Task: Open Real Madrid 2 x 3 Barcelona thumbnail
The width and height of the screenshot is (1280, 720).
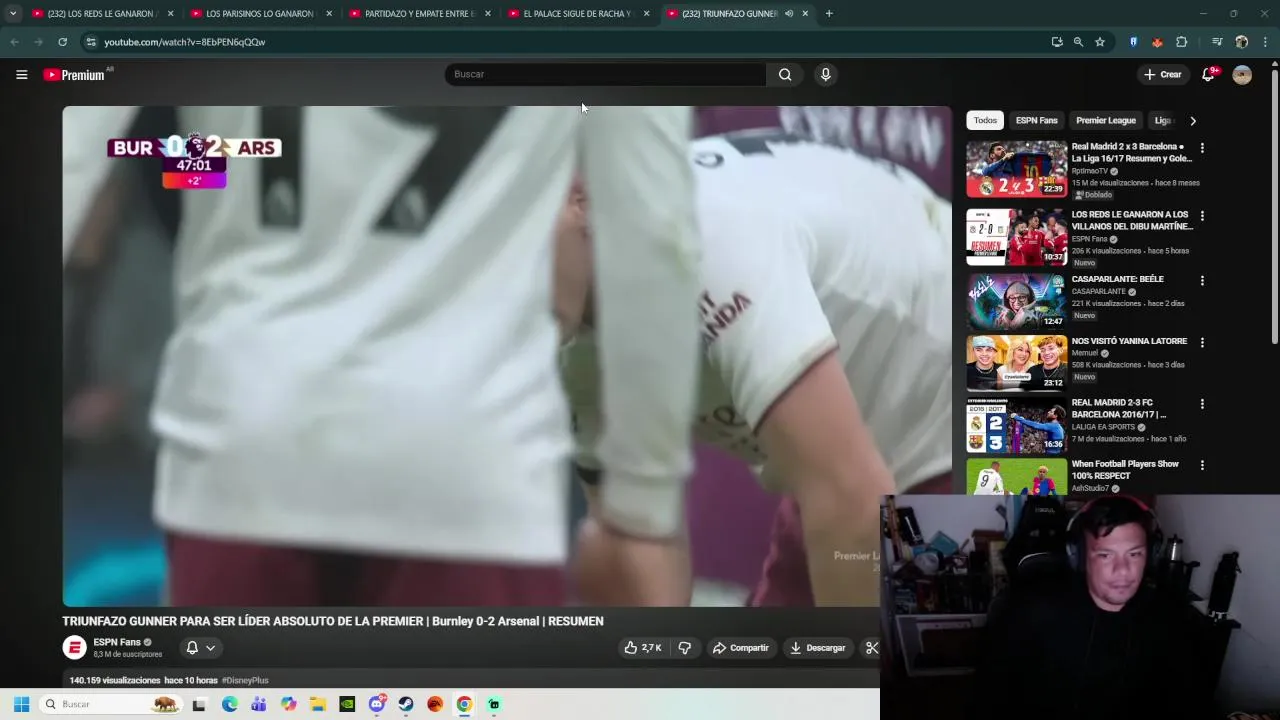Action: (x=1016, y=168)
